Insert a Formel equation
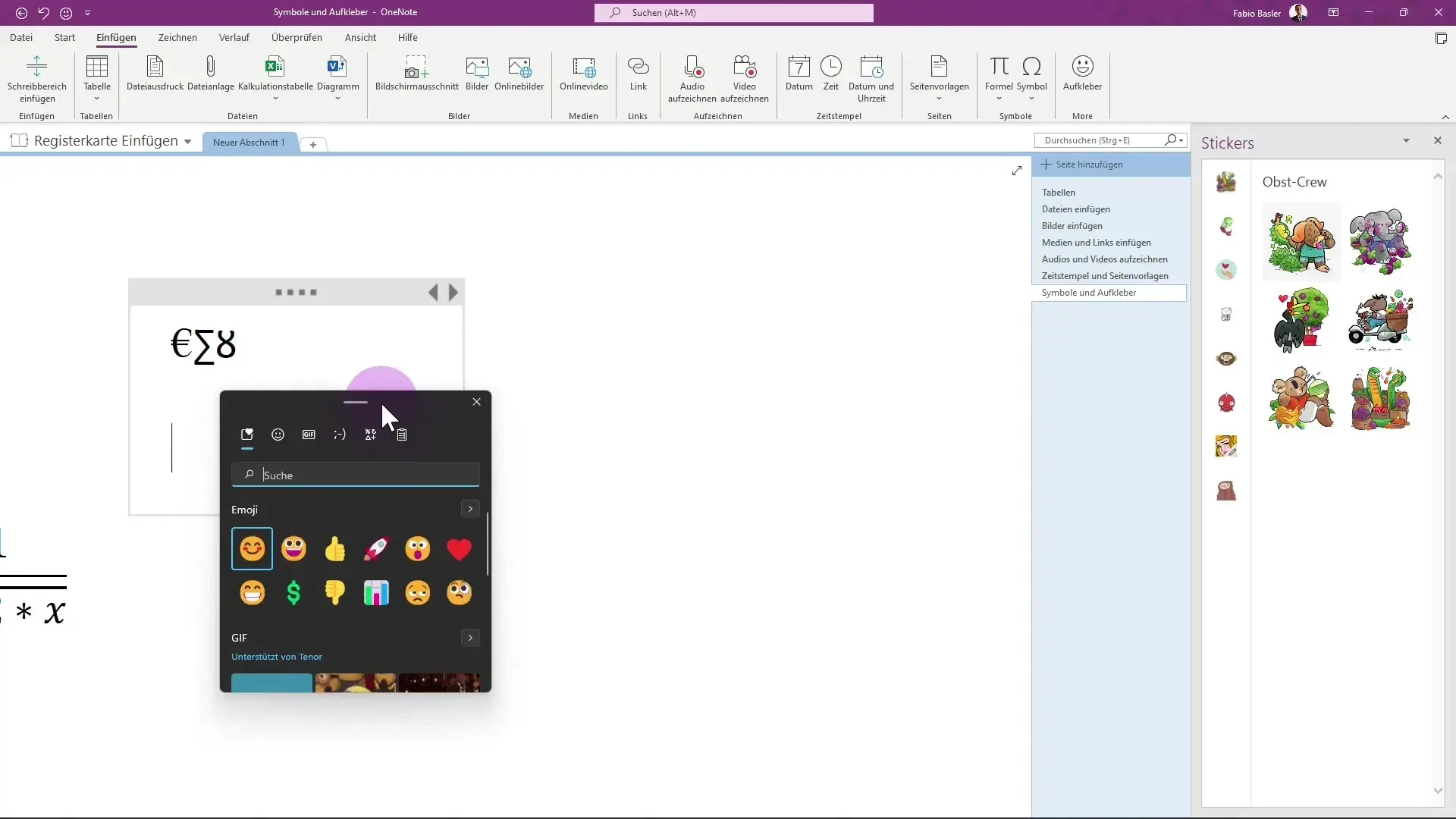 [x=999, y=79]
